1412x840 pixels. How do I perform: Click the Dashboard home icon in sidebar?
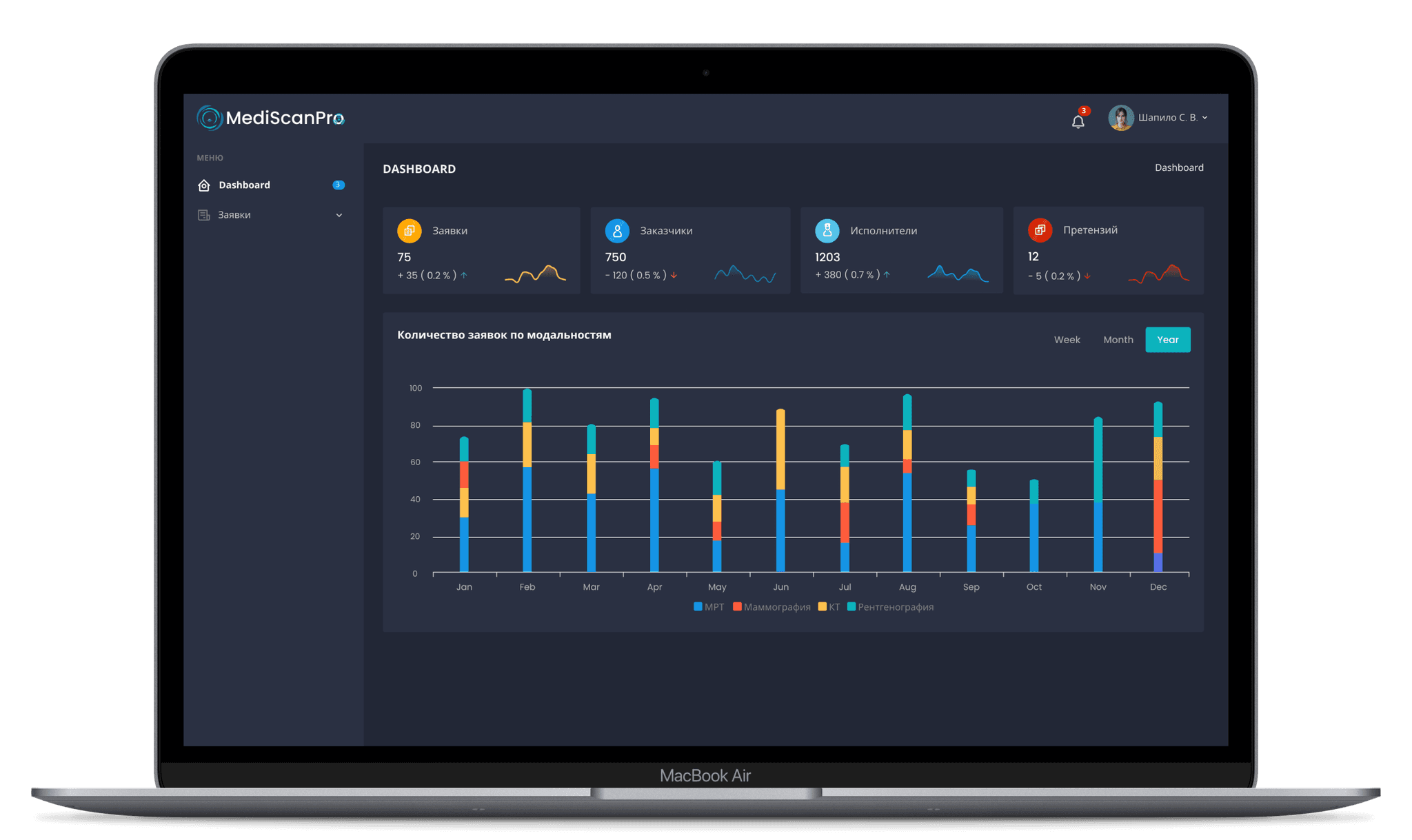point(204,185)
